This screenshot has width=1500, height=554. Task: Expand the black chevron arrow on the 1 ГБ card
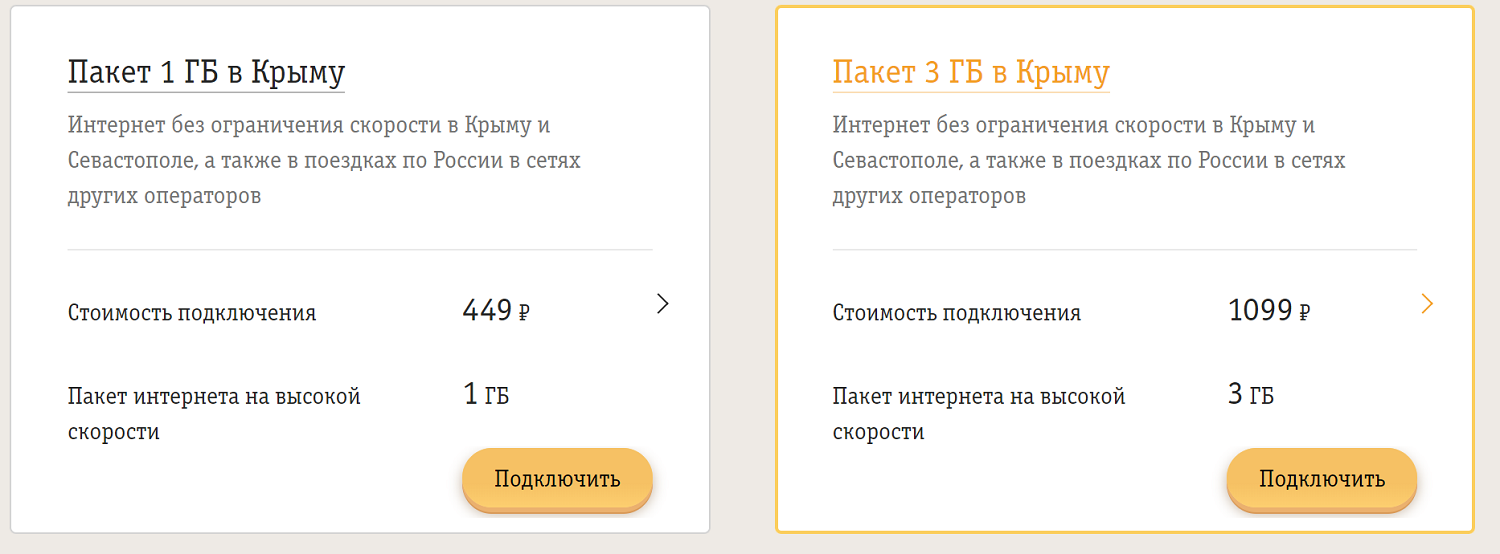[662, 304]
